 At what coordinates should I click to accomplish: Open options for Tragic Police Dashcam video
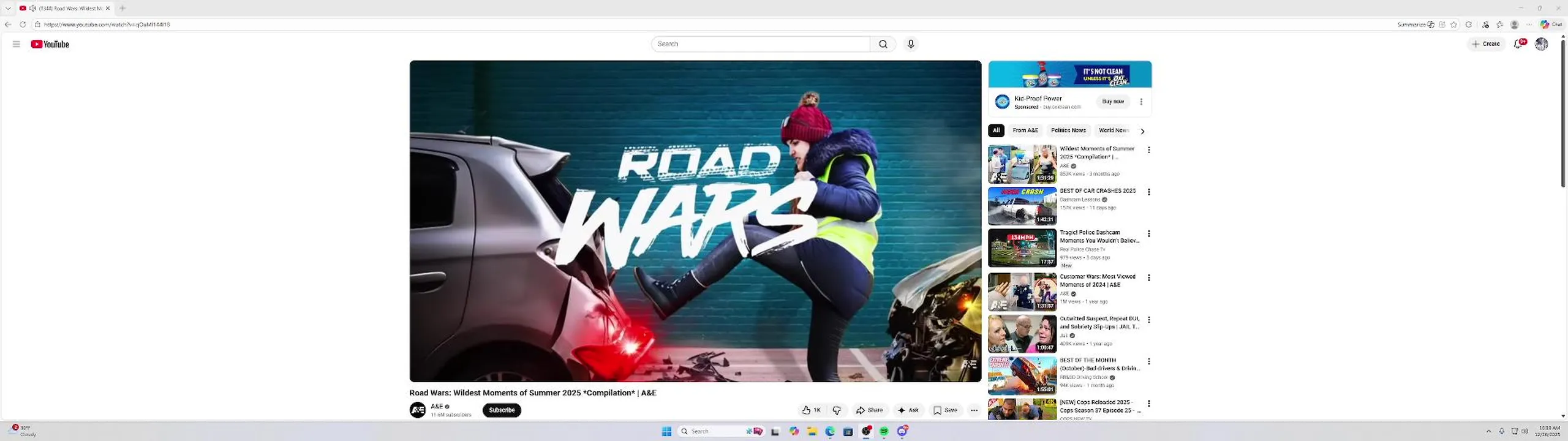coord(1148,233)
